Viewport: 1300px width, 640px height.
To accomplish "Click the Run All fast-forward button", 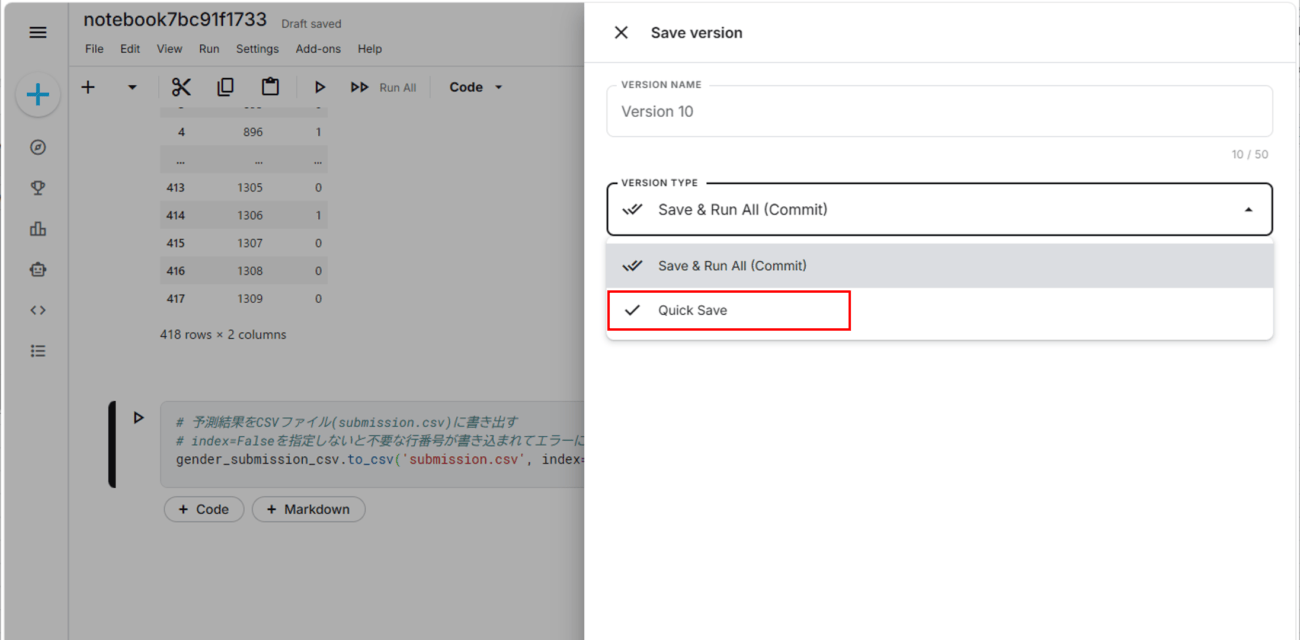I will click(383, 87).
